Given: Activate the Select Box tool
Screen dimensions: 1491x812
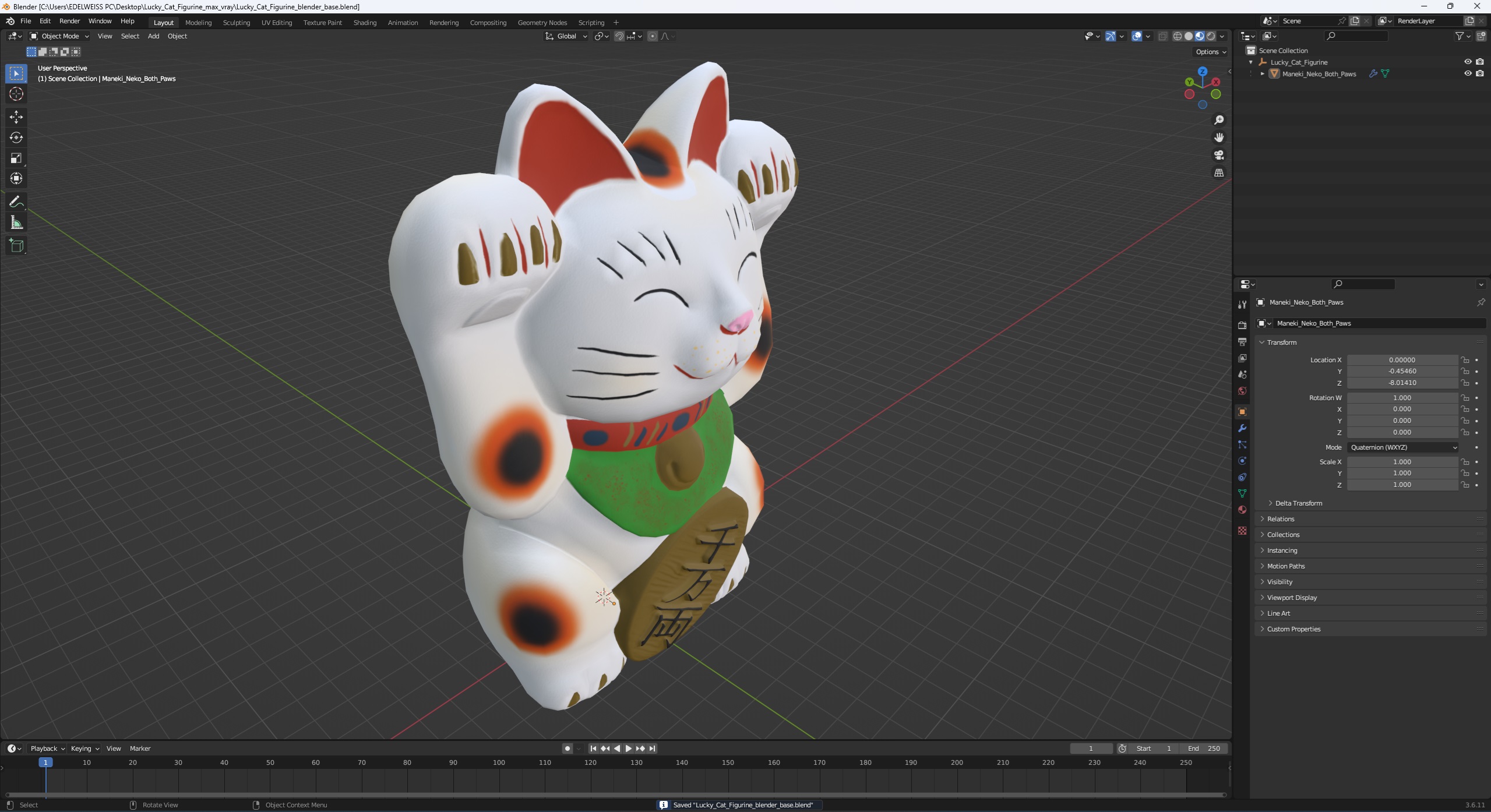Looking at the screenshot, I should (x=16, y=73).
